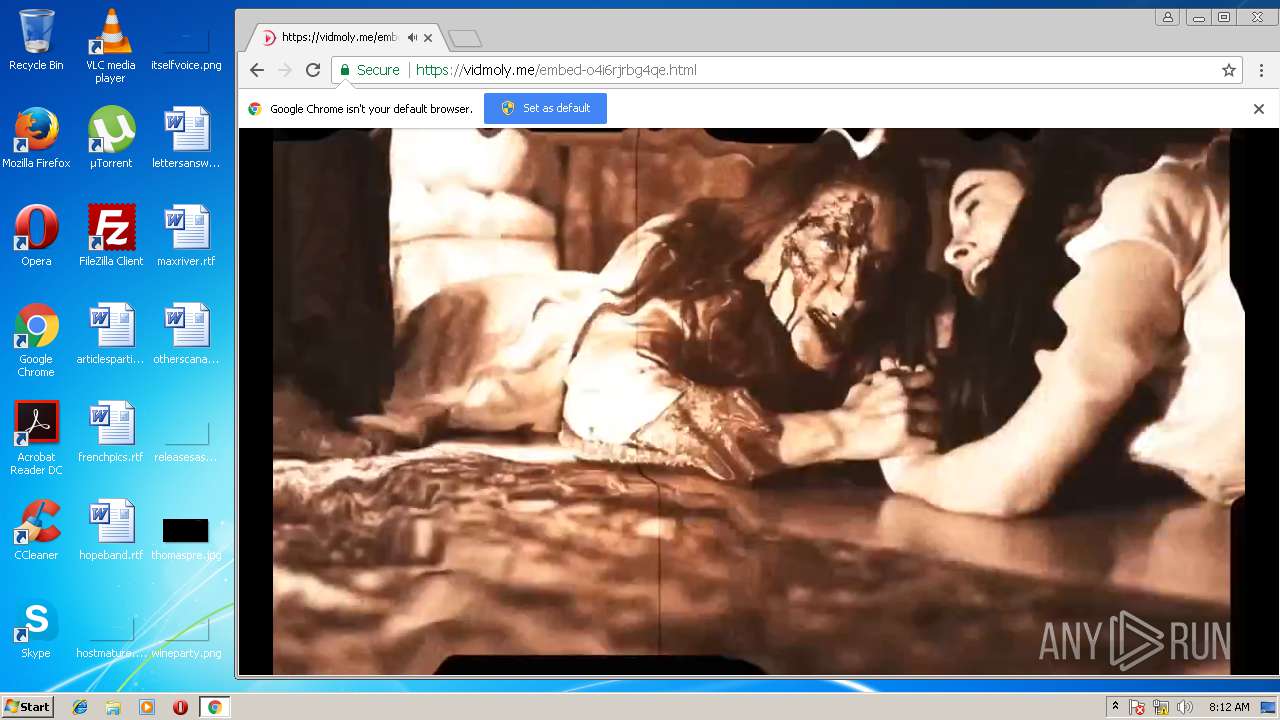
Task: Click the Show desktop button
Action: [x=1269, y=707]
